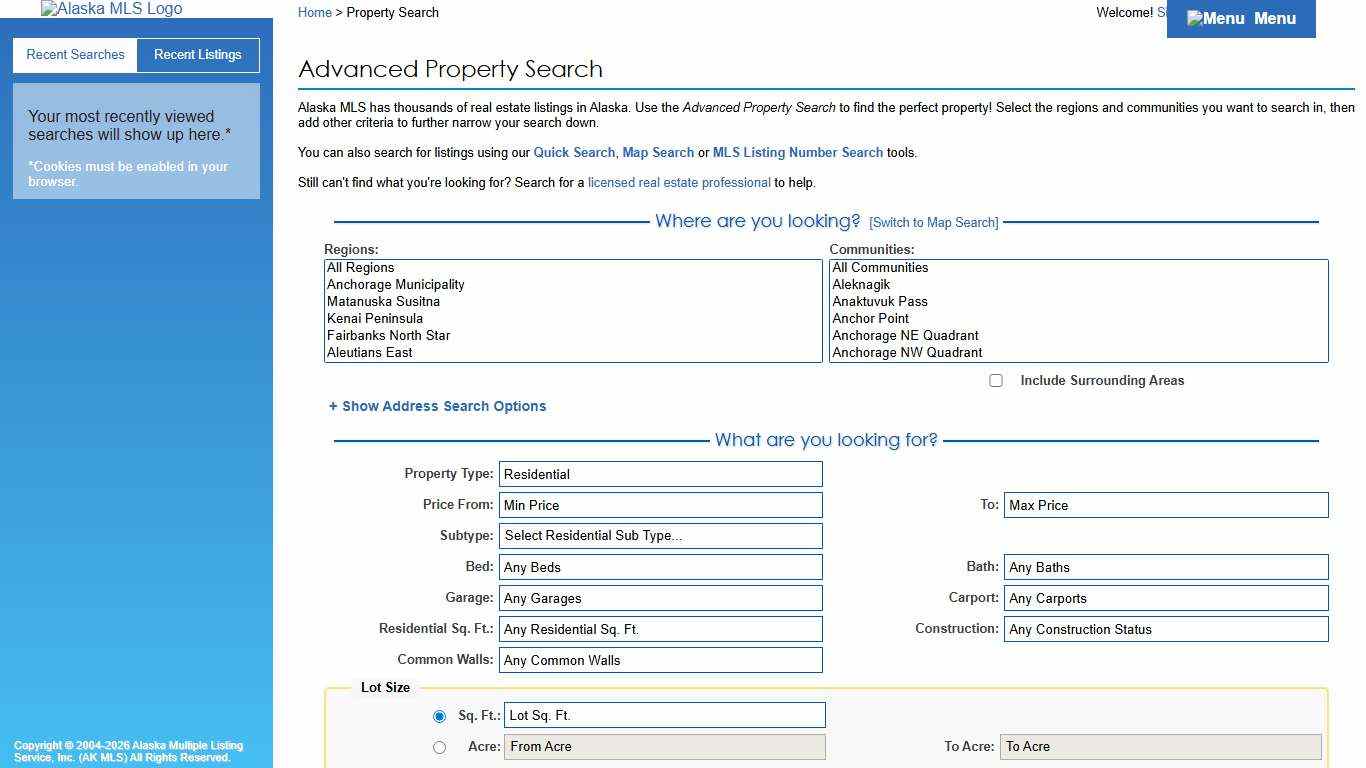The image size is (1366, 768).
Task: Click the Switch to Map Search link
Action: (x=933, y=222)
